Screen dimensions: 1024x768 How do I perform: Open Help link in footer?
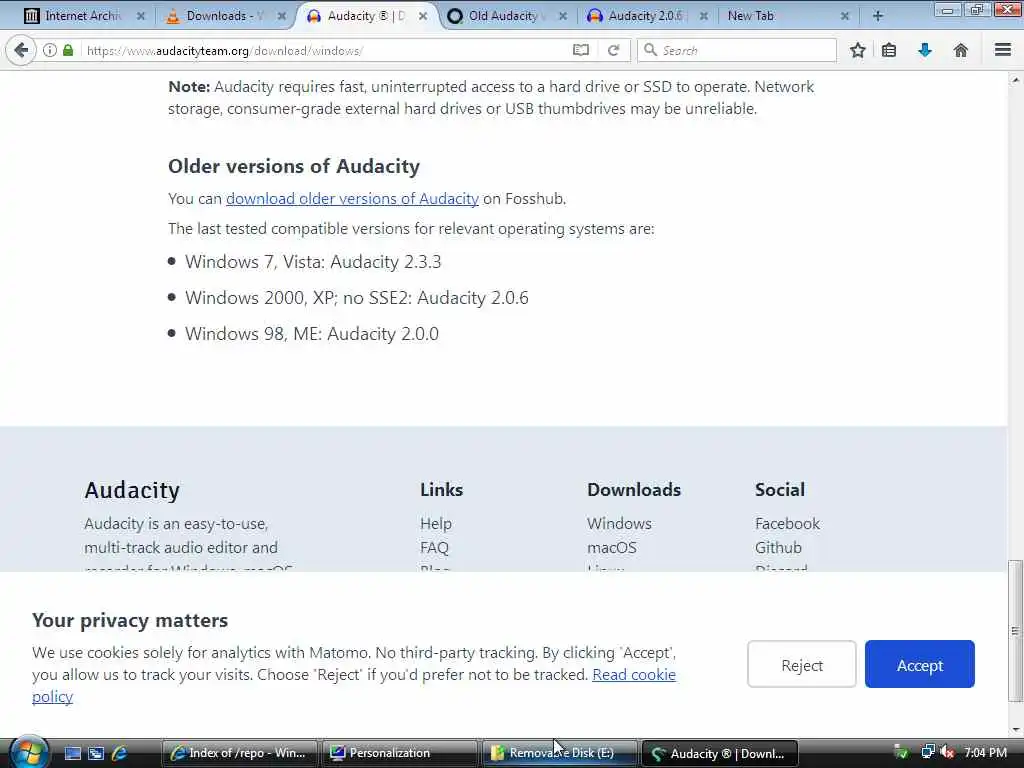(436, 524)
